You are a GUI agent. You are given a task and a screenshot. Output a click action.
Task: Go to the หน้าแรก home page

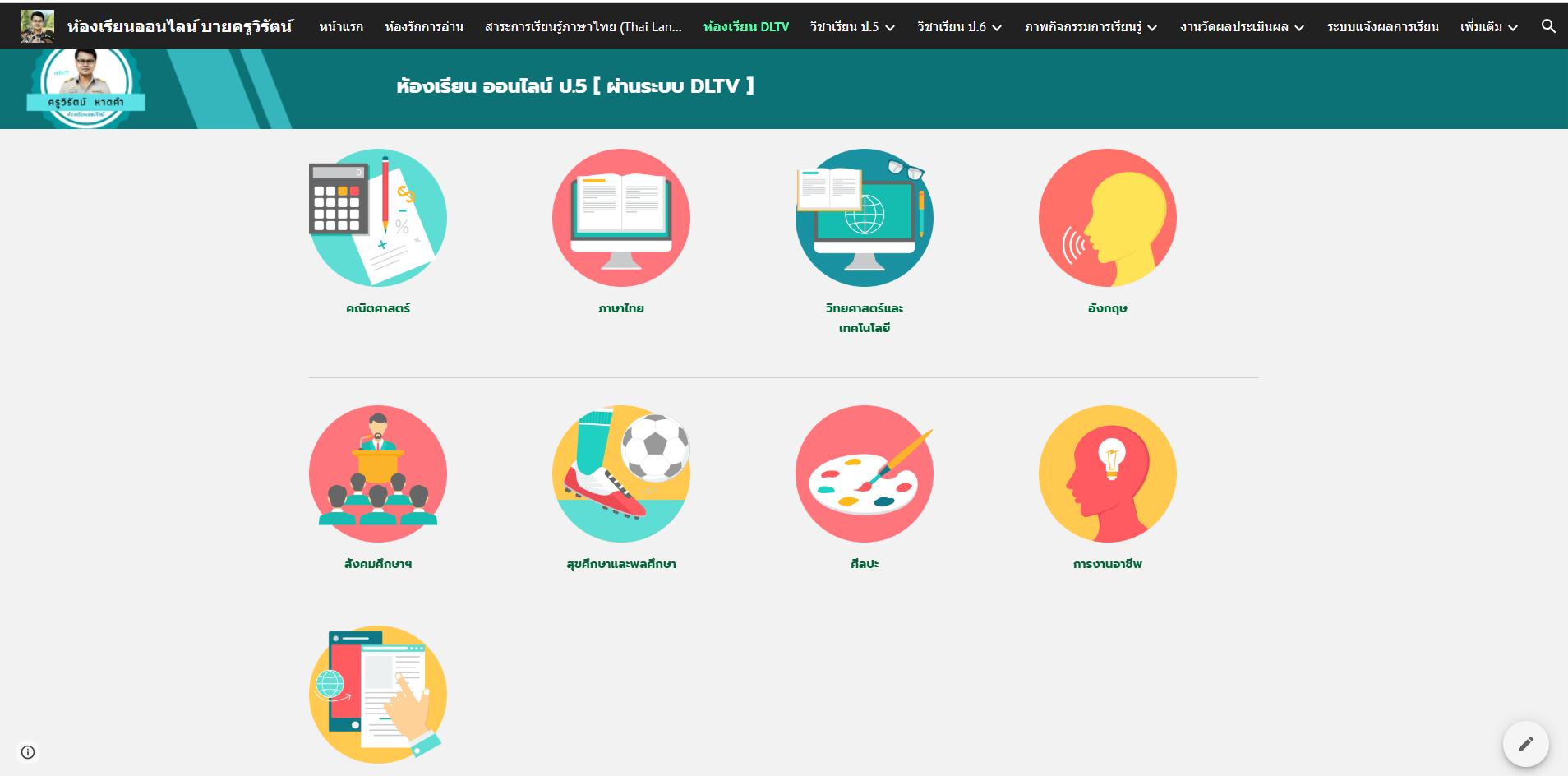tap(341, 27)
